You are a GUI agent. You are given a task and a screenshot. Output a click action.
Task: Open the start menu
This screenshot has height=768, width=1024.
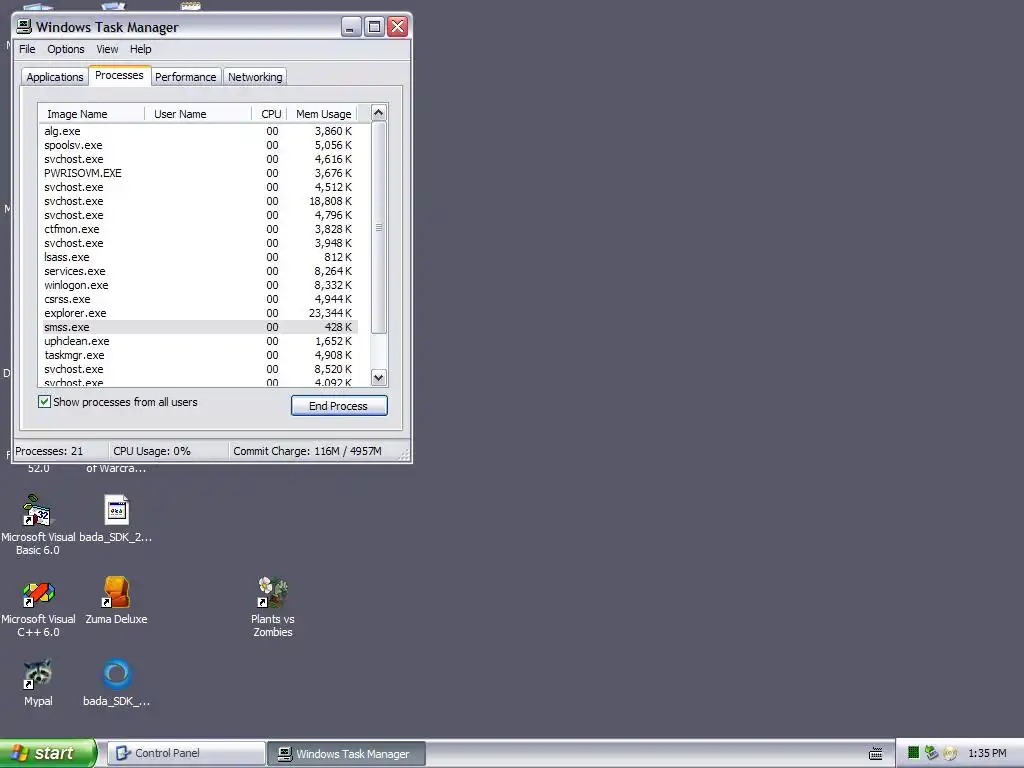48,753
